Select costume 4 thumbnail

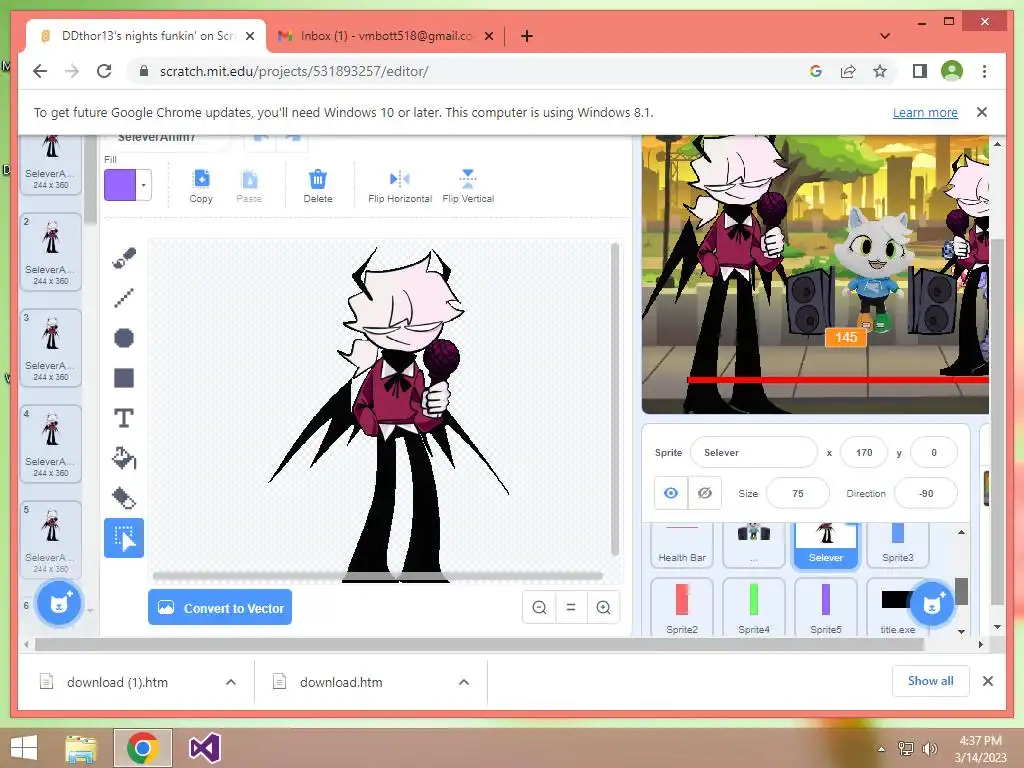click(x=51, y=443)
